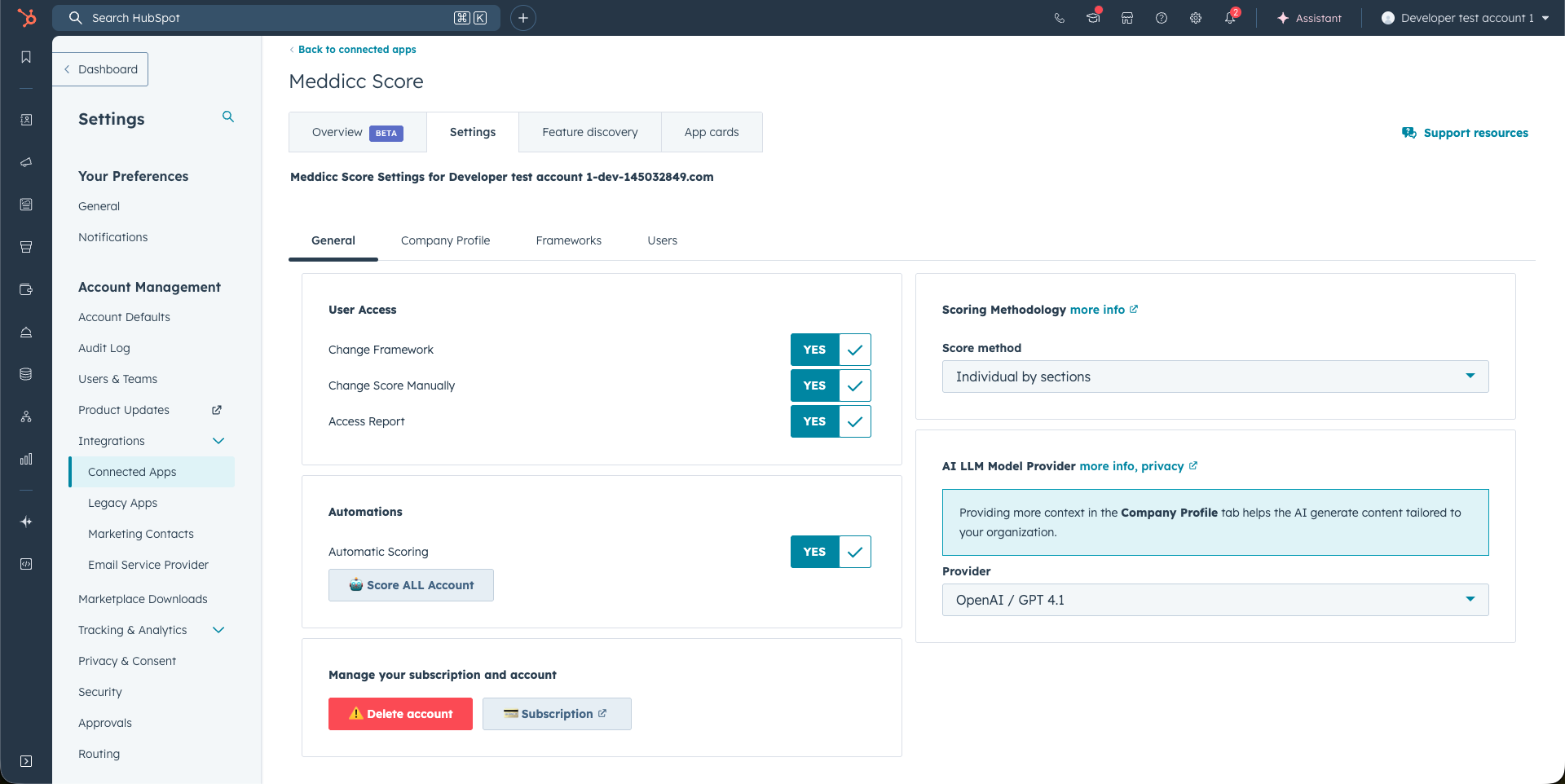Viewport: 1565px width, 784px height.
Task: Click the Back to connected apps link
Action: (x=357, y=50)
